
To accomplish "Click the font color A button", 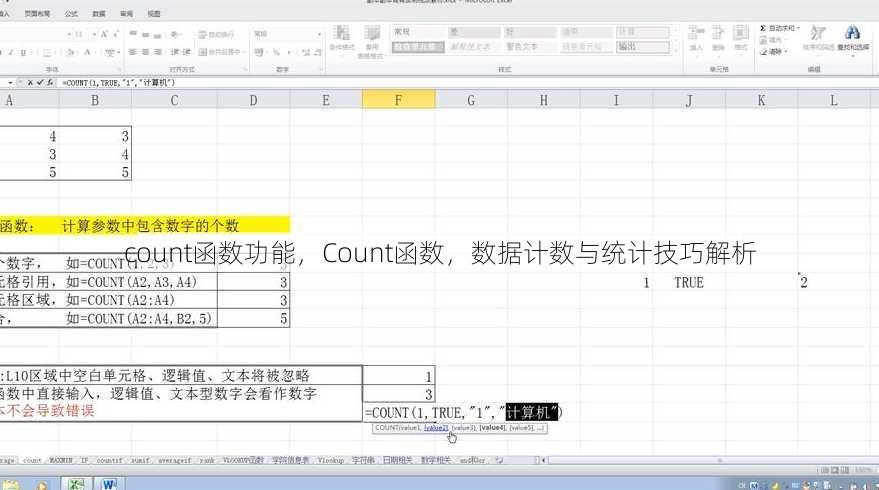I will pyautogui.click(x=88, y=53).
